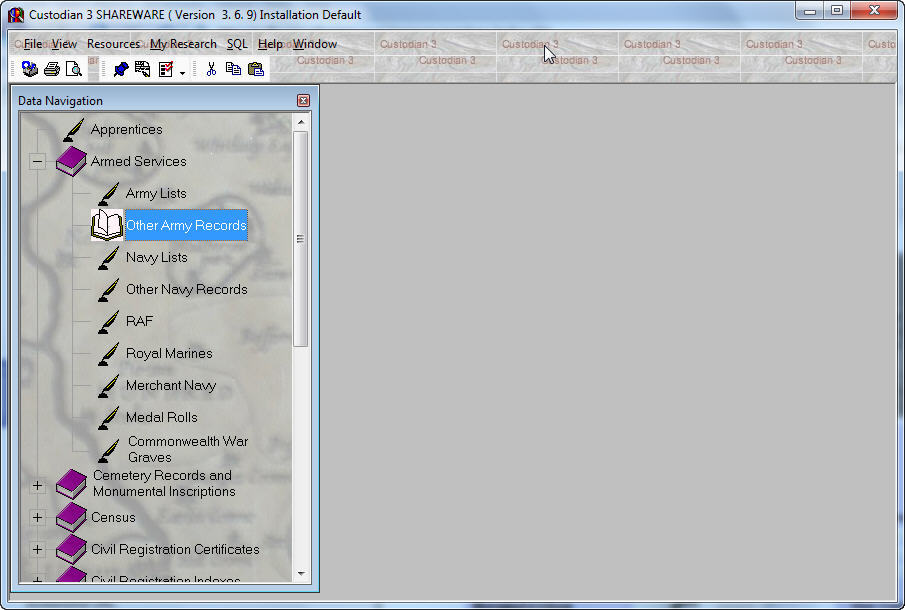Open the SQL menu
905x610 pixels.
point(237,44)
